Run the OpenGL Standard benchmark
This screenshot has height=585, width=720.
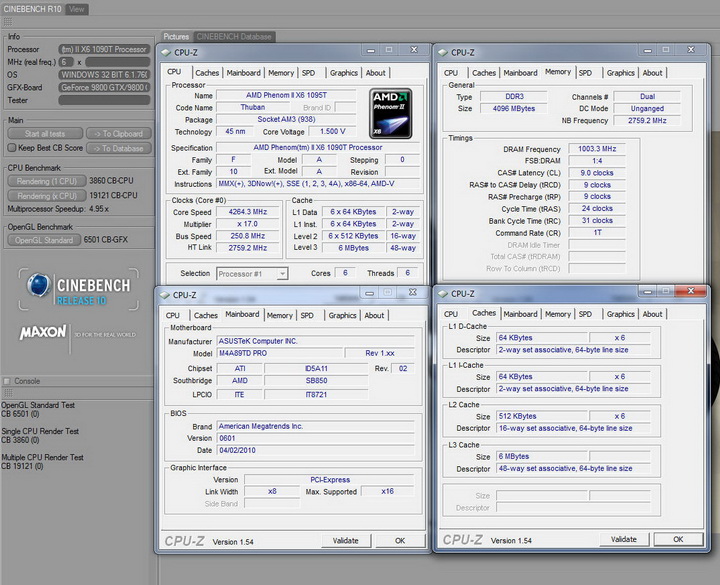point(44,240)
